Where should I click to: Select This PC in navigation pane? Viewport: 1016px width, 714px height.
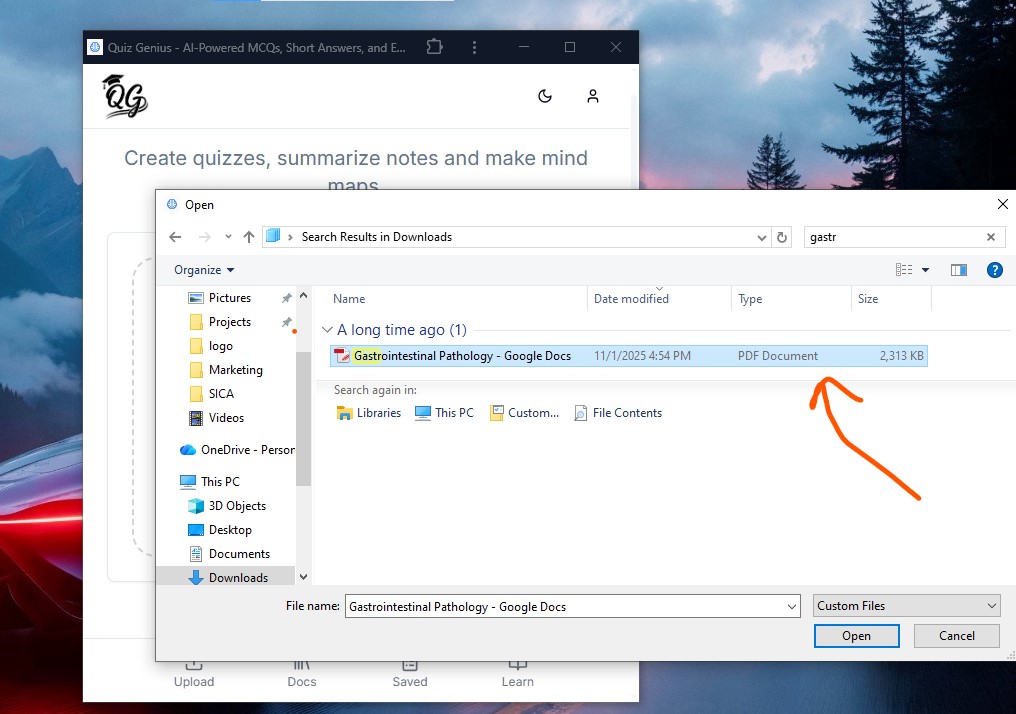(x=220, y=481)
